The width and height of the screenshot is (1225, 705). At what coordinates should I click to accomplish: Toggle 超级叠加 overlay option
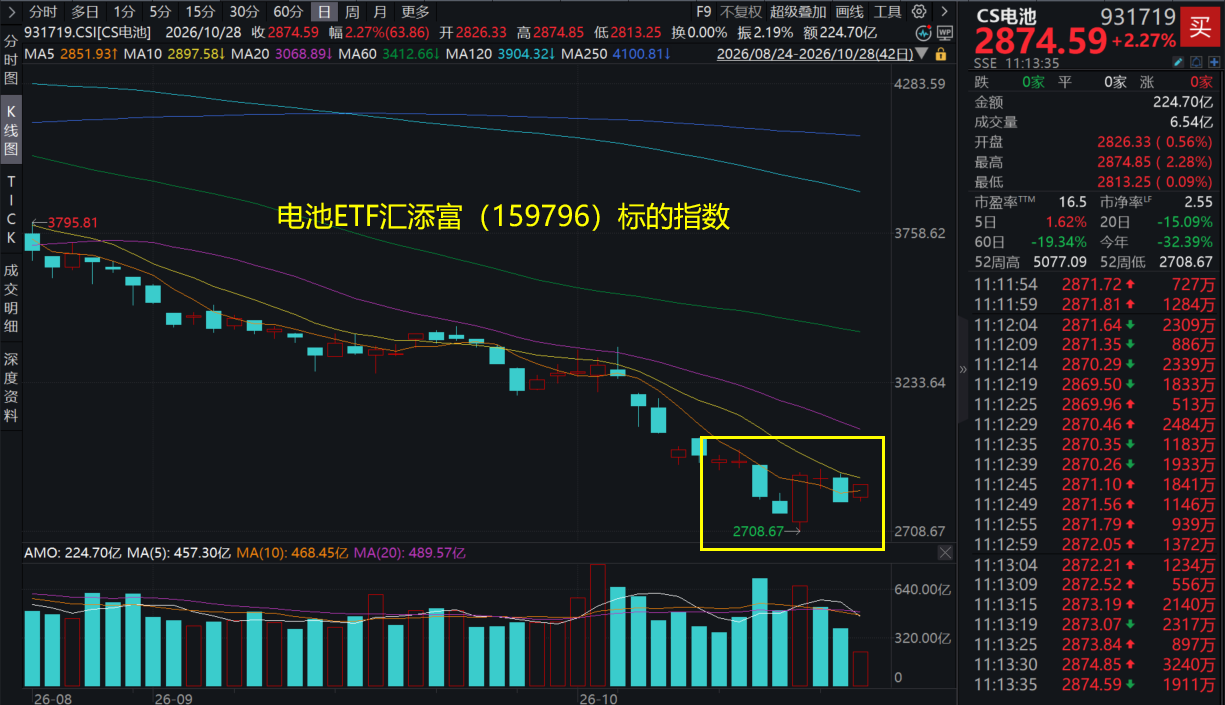[798, 12]
